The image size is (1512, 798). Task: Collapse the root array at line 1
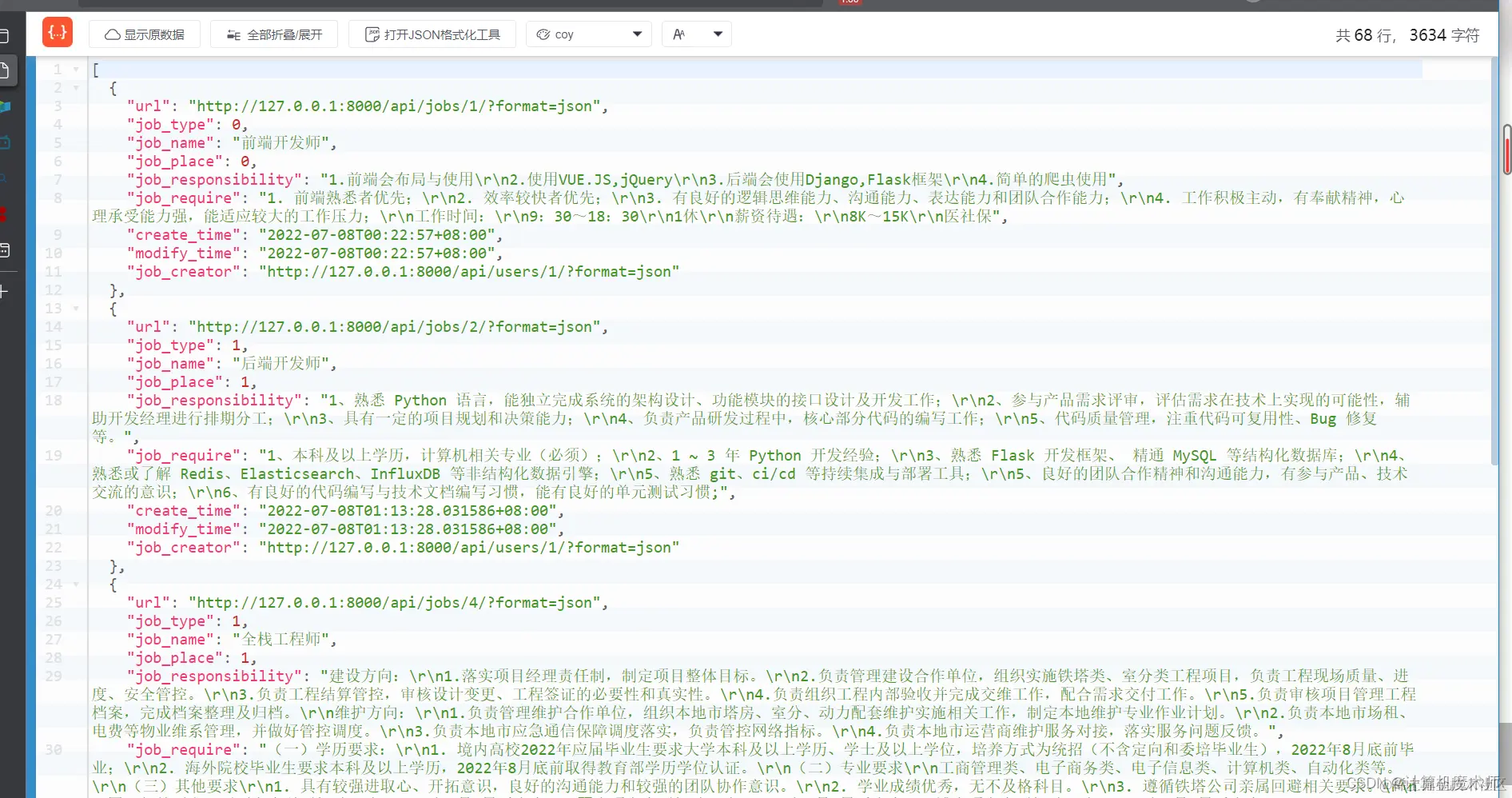[x=76, y=70]
